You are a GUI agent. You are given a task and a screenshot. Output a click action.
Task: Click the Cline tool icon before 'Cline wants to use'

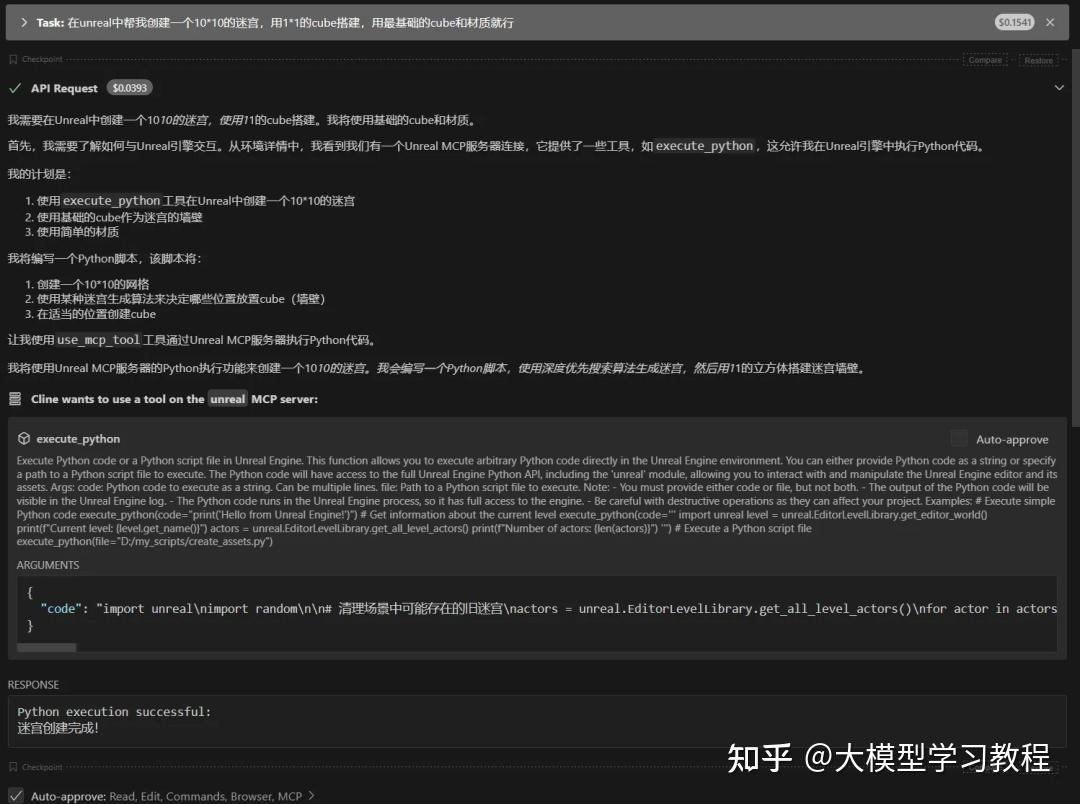[16, 398]
